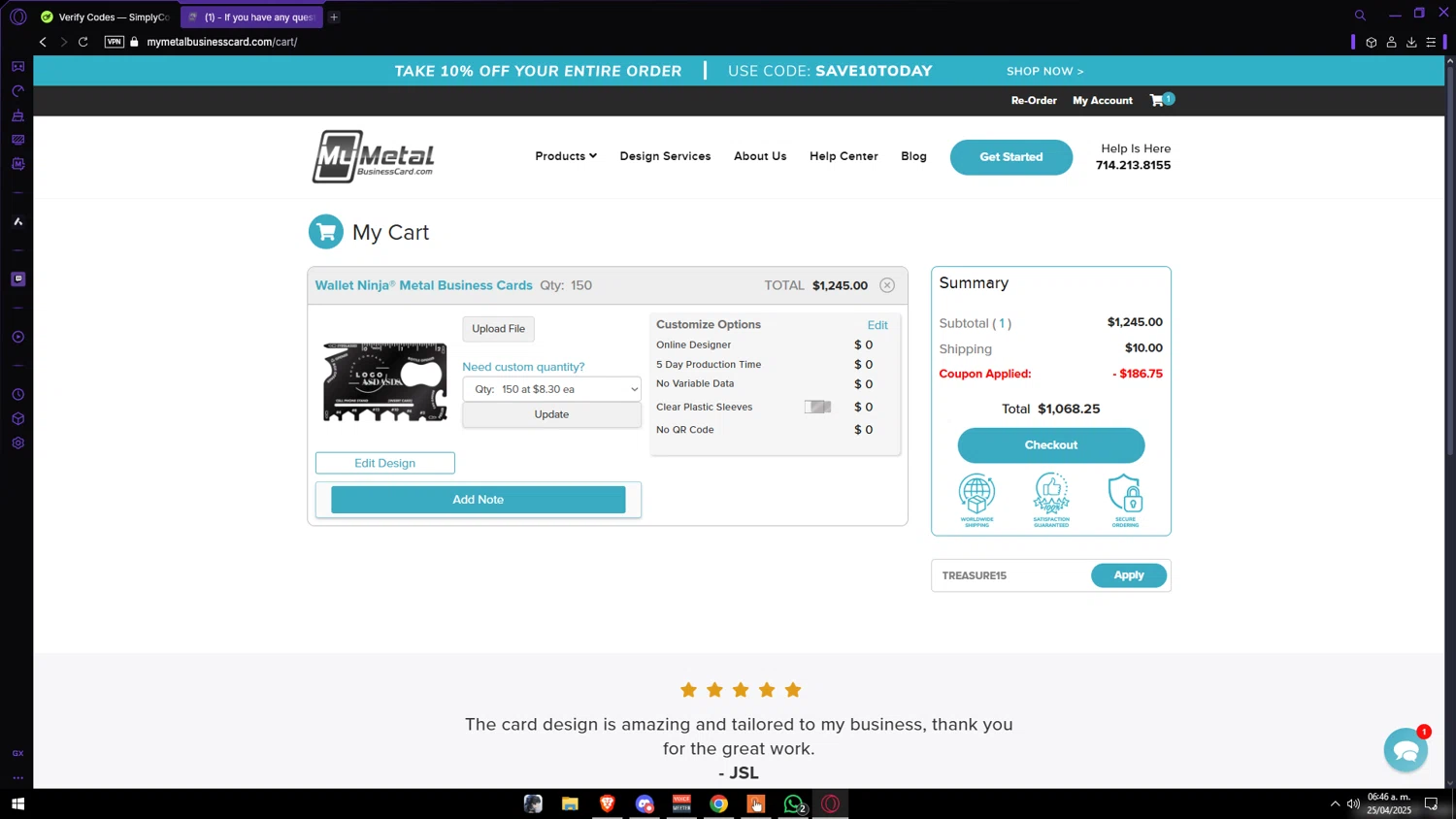
Task: Click the Upload File button
Action: pyautogui.click(x=498, y=329)
